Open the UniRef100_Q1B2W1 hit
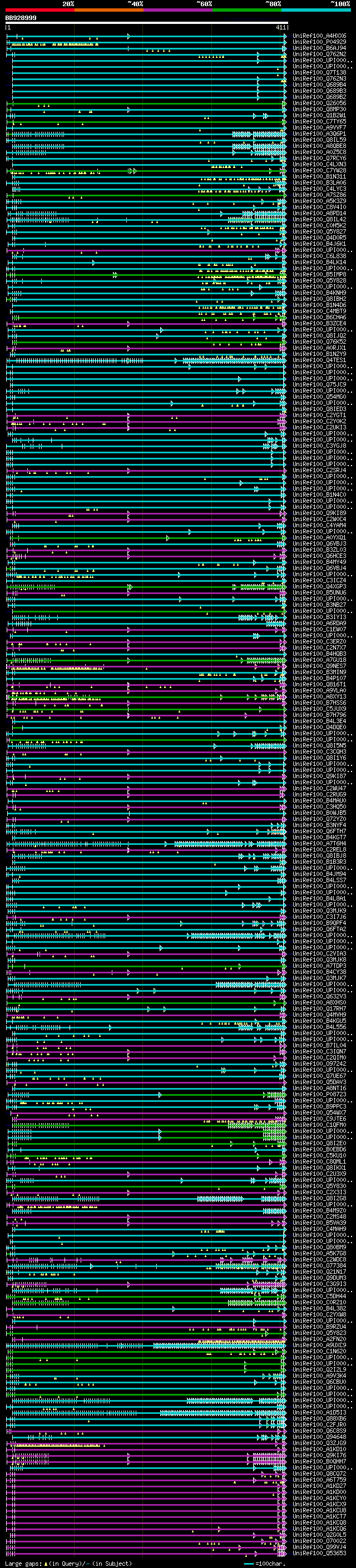This screenshot has width=356, height=1568. click(319, 116)
